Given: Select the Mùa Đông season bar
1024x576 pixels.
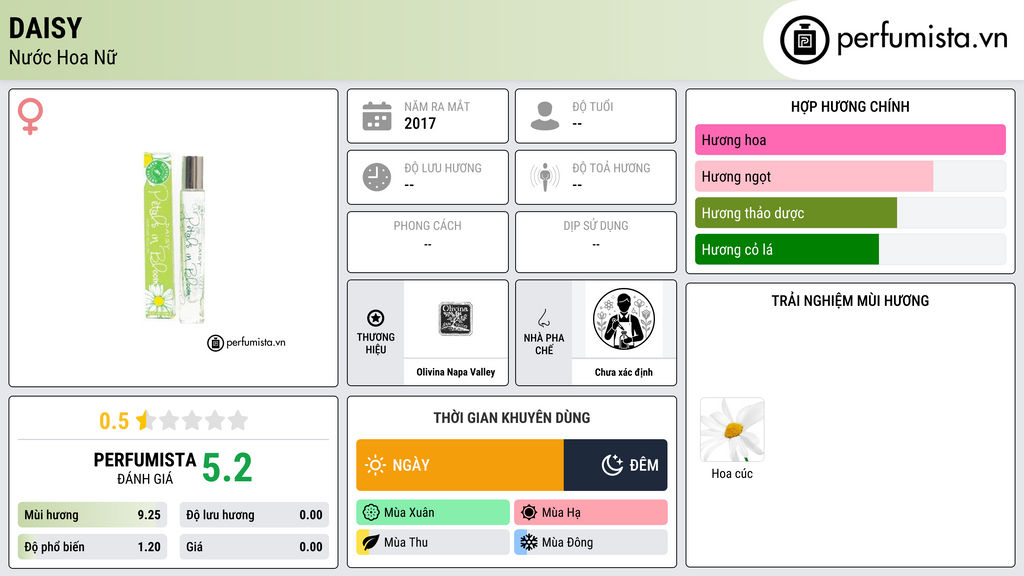Looking at the screenshot, I should [x=591, y=542].
